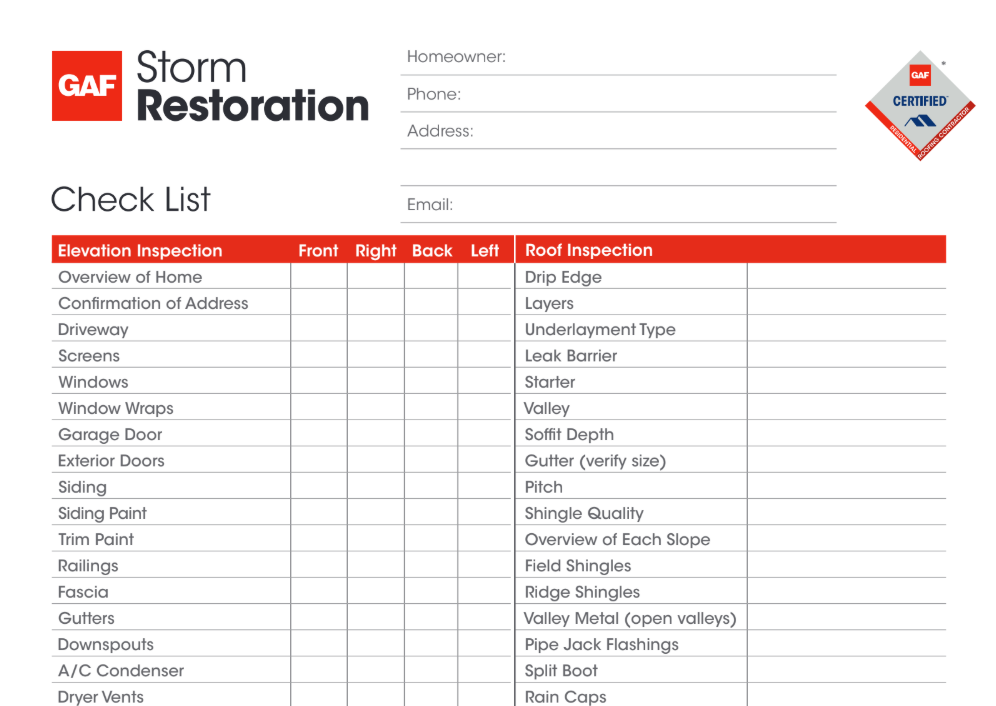Screen dimensions: 996x706
Task: Select the Valley row label
Action: [546, 409]
